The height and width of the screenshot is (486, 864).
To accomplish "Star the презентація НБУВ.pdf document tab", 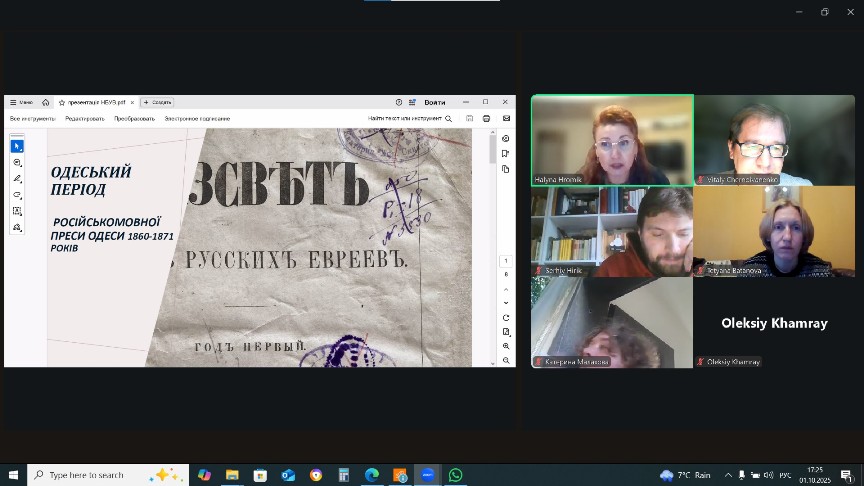I will coord(62,102).
